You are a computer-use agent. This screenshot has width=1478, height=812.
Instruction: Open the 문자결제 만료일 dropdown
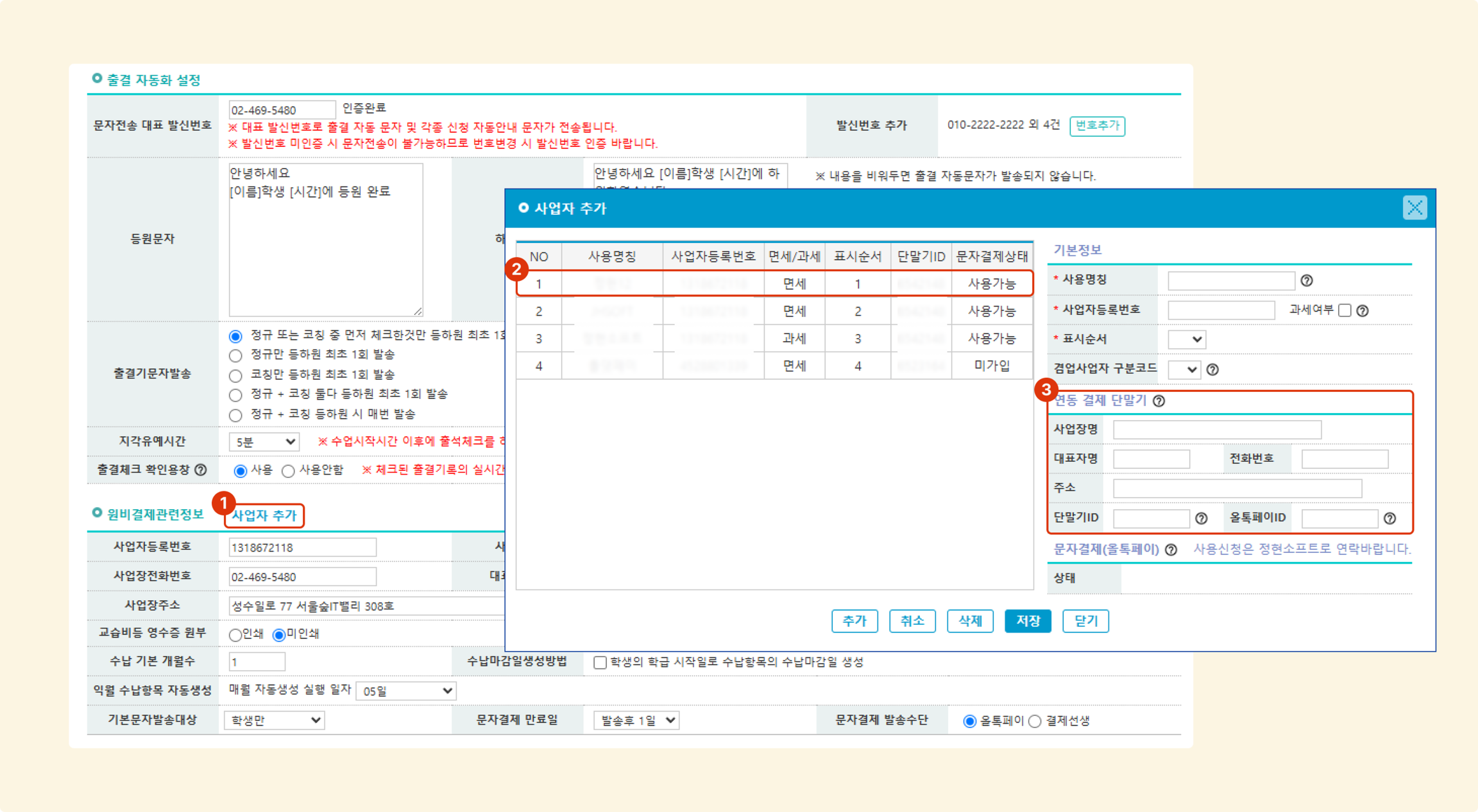[x=636, y=720]
